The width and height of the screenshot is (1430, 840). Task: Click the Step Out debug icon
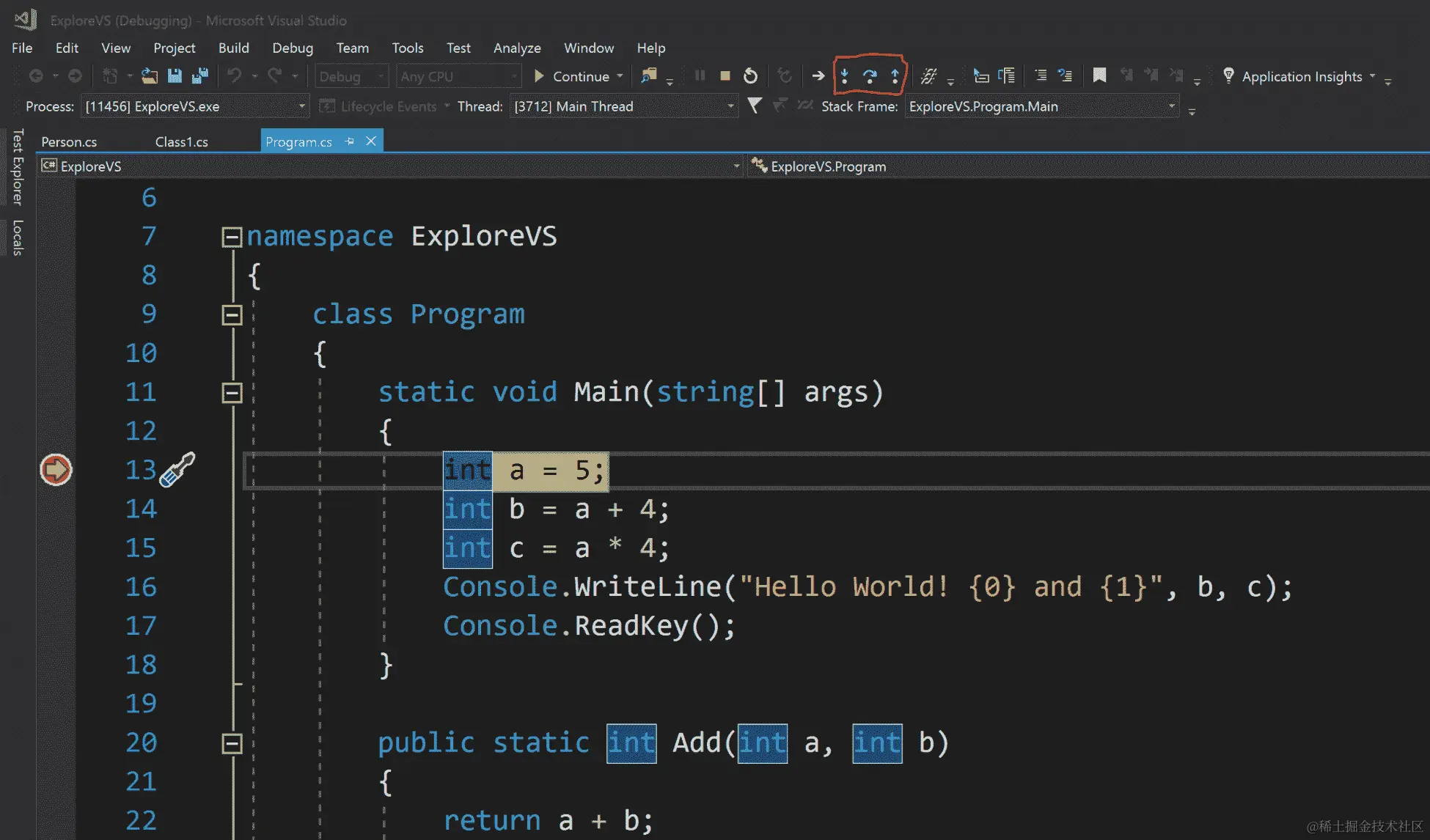pos(895,75)
